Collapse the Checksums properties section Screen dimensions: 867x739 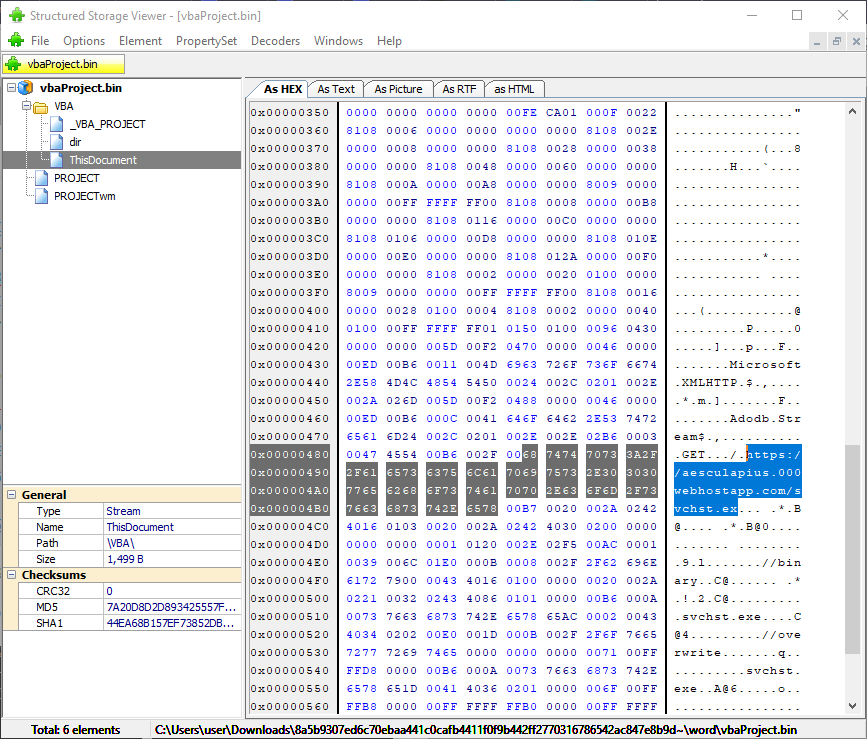click(11, 575)
